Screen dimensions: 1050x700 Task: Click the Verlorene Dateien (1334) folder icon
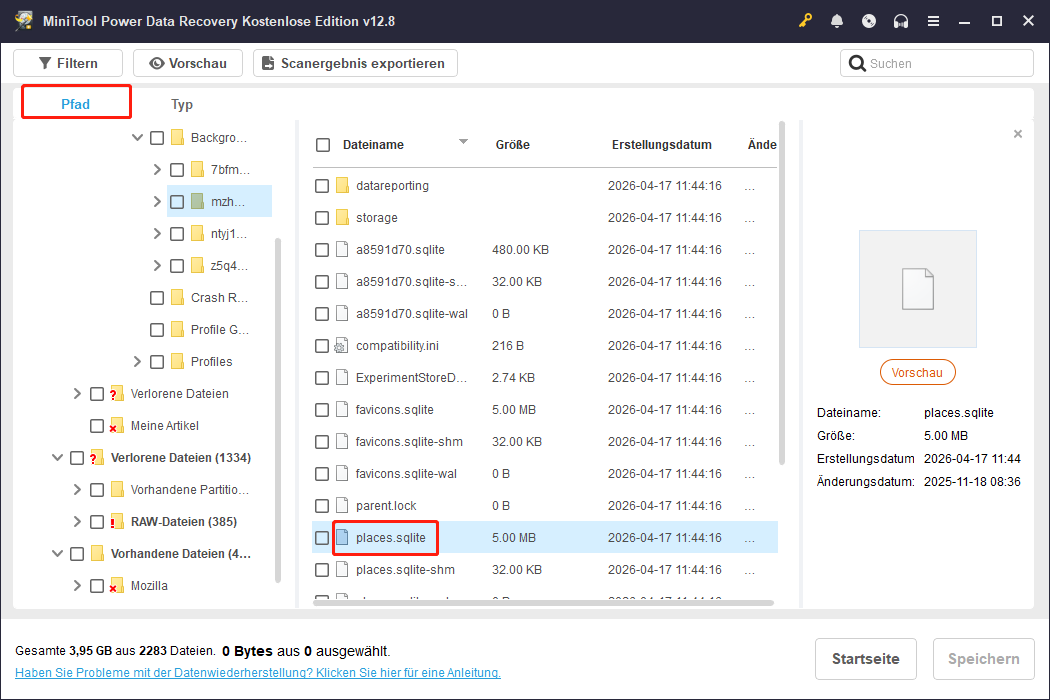[x=97, y=458]
